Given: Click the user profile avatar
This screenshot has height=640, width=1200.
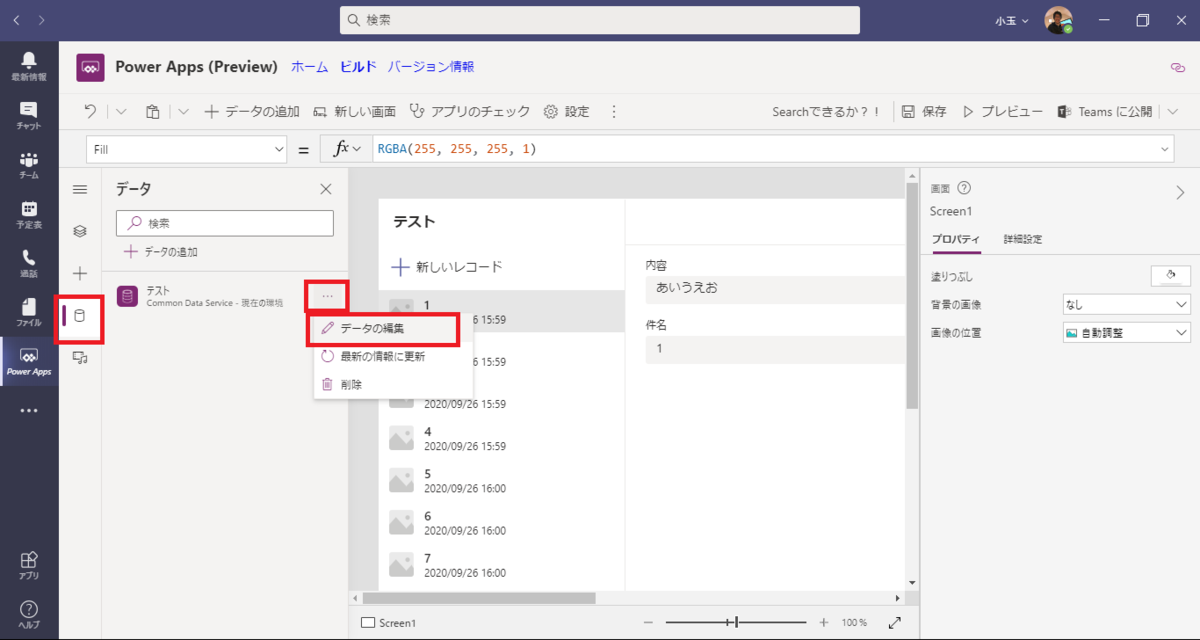Looking at the screenshot, I should [x=1058, y=20].
